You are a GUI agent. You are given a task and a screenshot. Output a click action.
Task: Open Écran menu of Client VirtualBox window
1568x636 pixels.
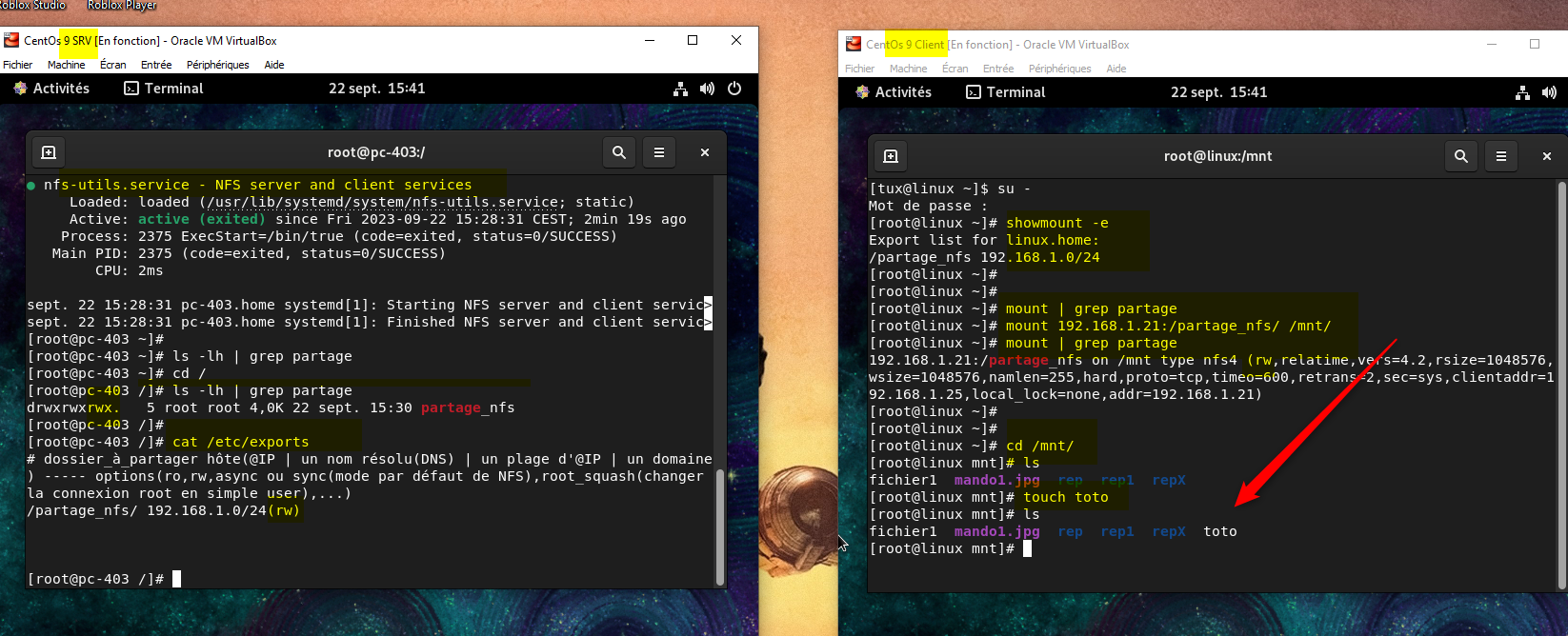pos(955,69)
